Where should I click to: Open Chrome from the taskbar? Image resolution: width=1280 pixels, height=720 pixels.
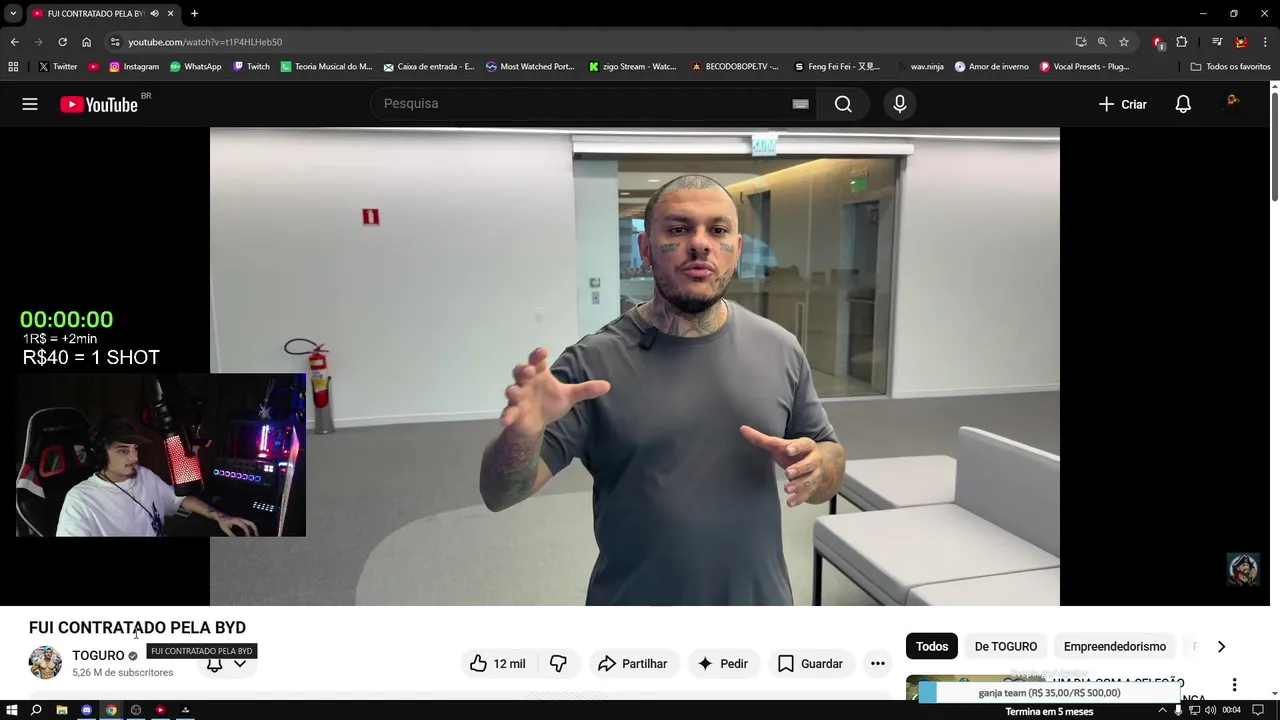click(111, 710)
